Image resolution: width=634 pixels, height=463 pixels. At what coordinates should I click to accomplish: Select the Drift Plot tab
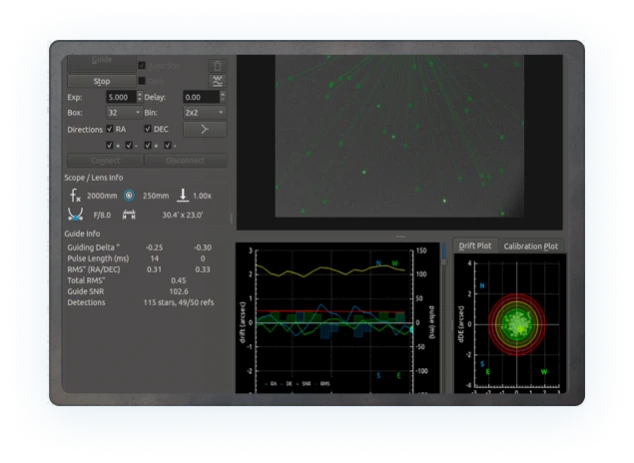[x=475, y=246]
